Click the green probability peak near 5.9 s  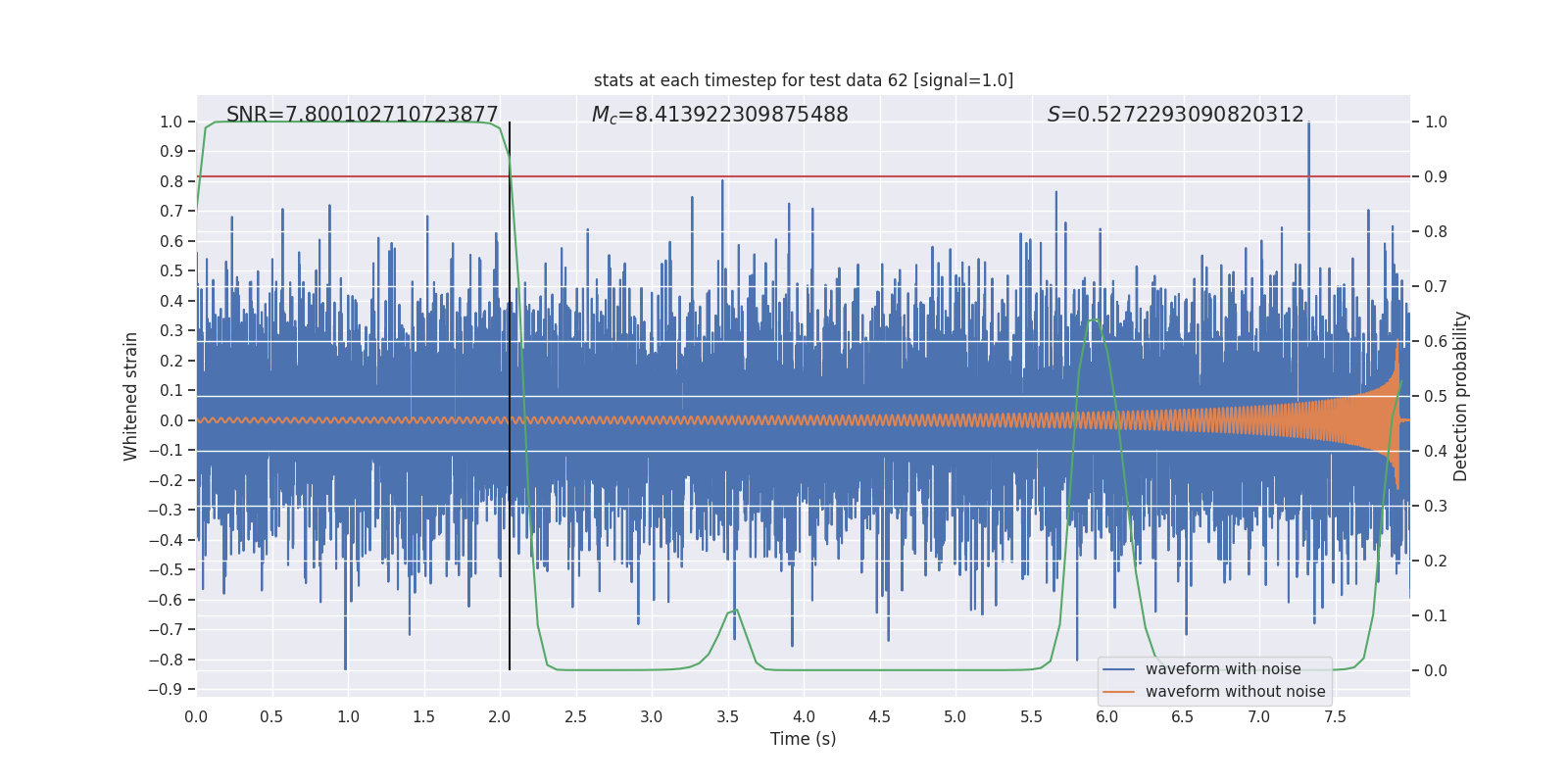point(1092,319)
